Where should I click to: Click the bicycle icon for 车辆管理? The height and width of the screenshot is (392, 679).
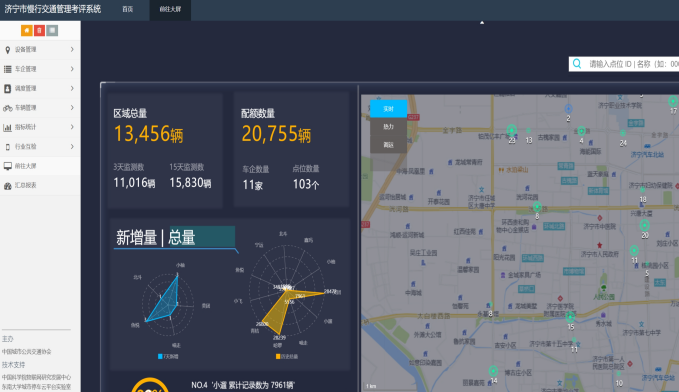[x=8, y=108]
